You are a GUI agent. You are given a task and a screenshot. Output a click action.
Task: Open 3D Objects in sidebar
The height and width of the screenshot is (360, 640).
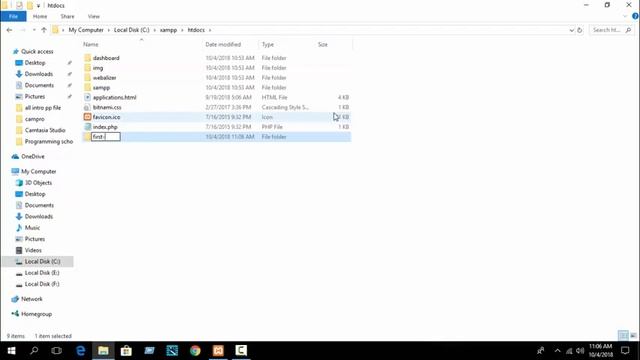coord(38,183)
